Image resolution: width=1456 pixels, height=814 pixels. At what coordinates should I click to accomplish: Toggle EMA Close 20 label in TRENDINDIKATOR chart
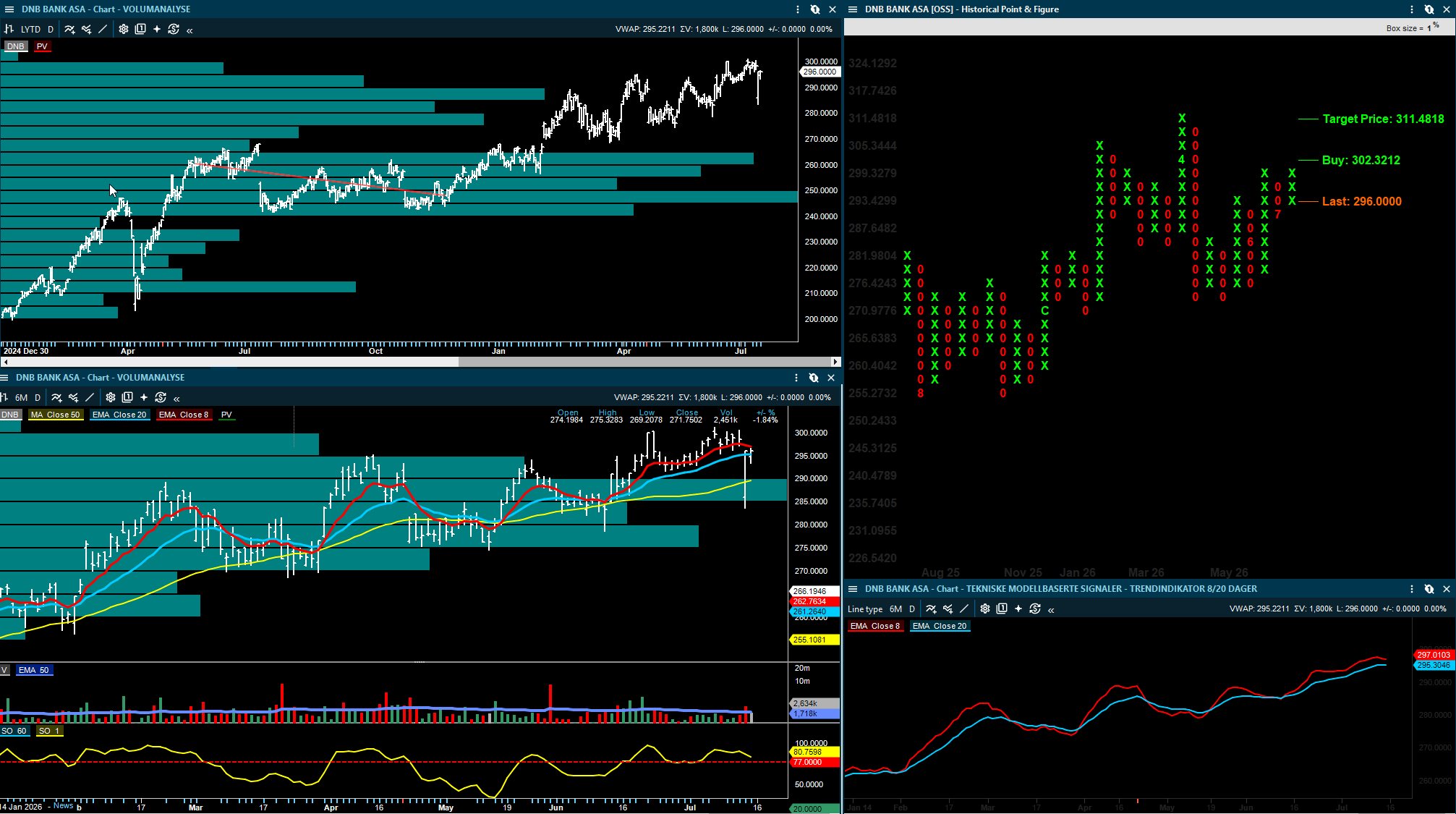[940, 626]
